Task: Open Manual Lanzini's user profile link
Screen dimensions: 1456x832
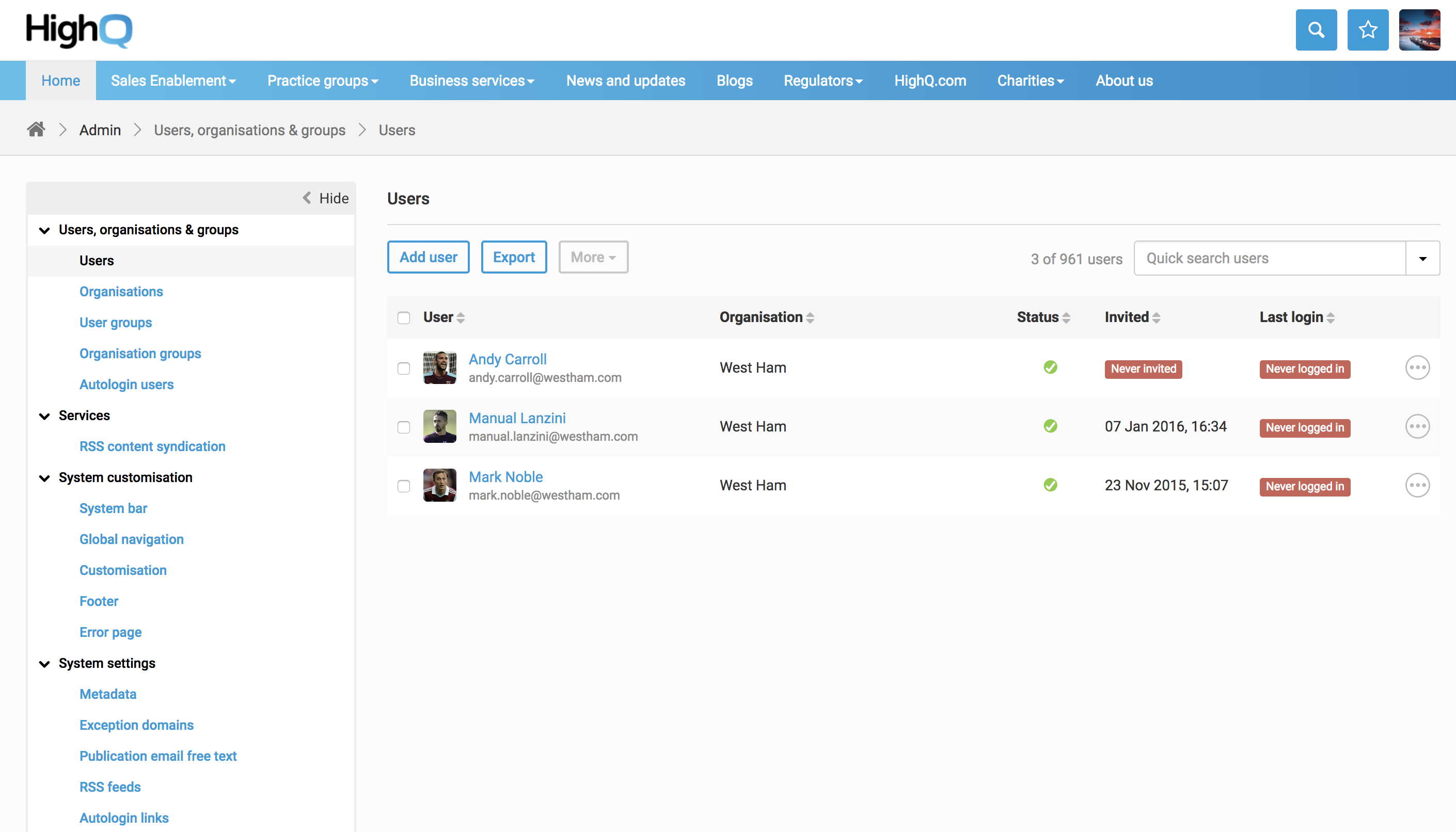Action: [x=517, y=418]
